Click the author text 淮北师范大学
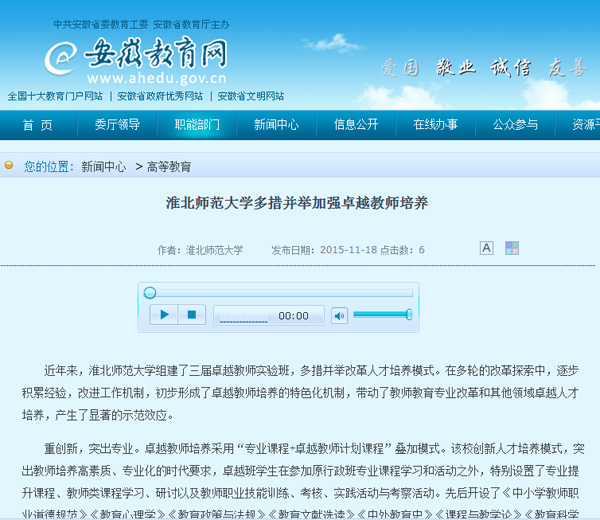This screenshot has width=600, height=520. [x=214, y=250]
